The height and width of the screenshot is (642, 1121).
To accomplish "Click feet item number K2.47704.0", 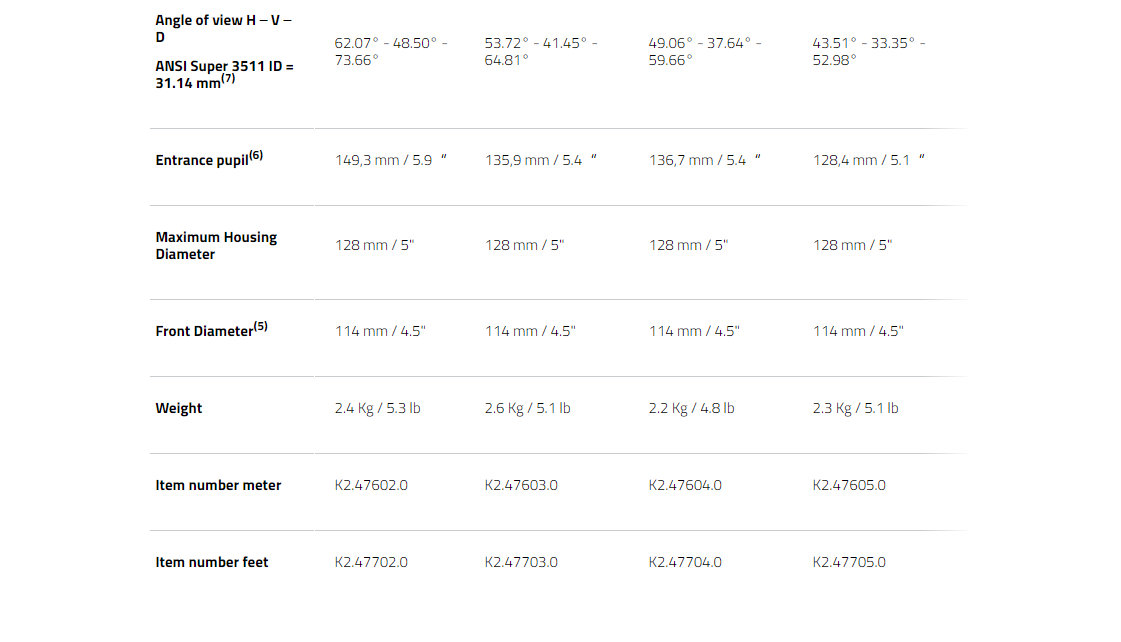I will click(x=685, y=563).
